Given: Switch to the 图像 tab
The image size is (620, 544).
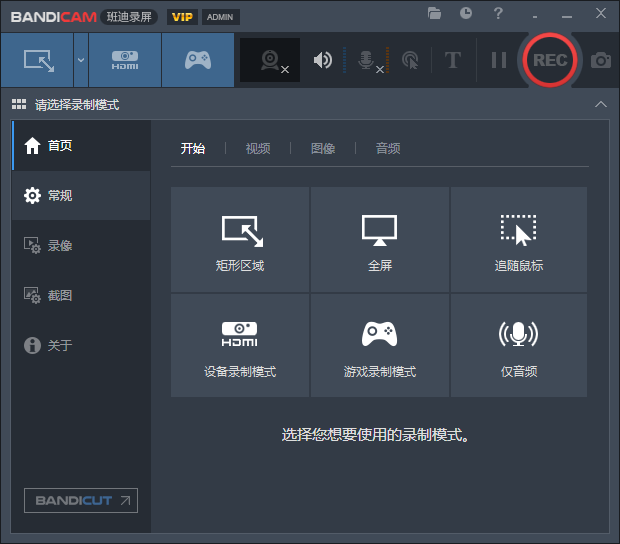Looking at the screenshot, I should click(323, 148).
